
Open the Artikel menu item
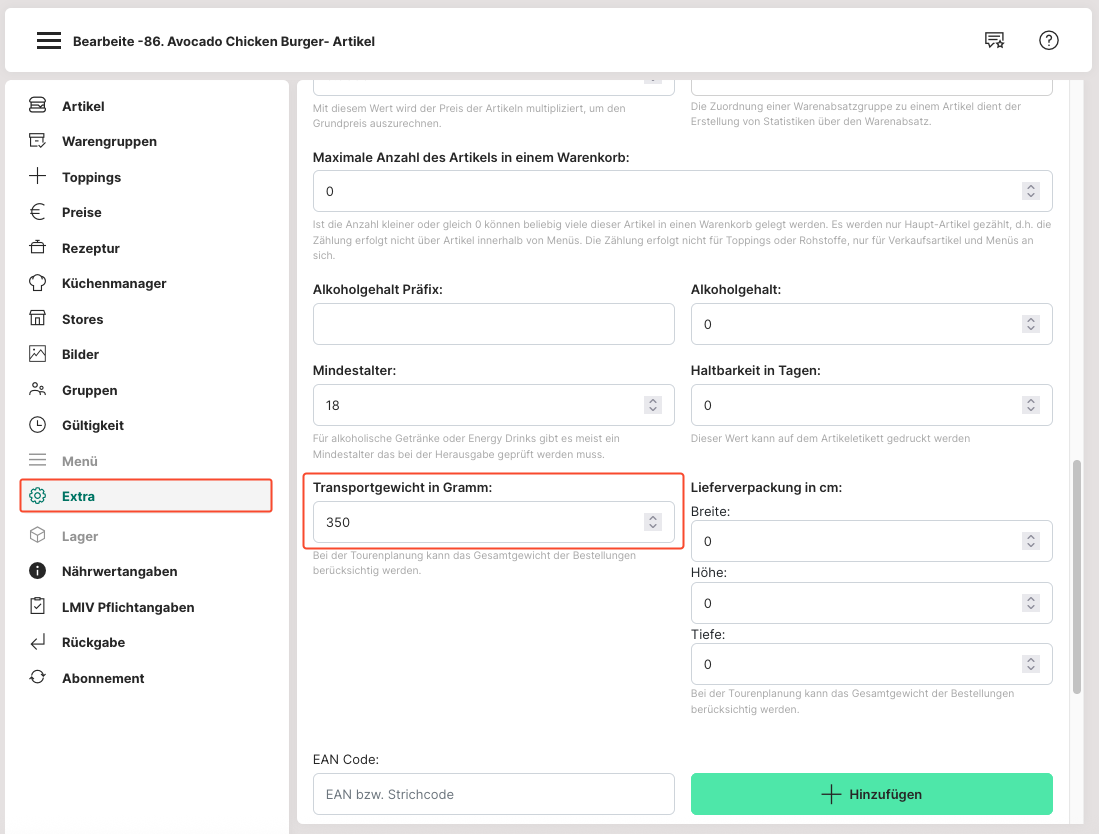[83, 106]
